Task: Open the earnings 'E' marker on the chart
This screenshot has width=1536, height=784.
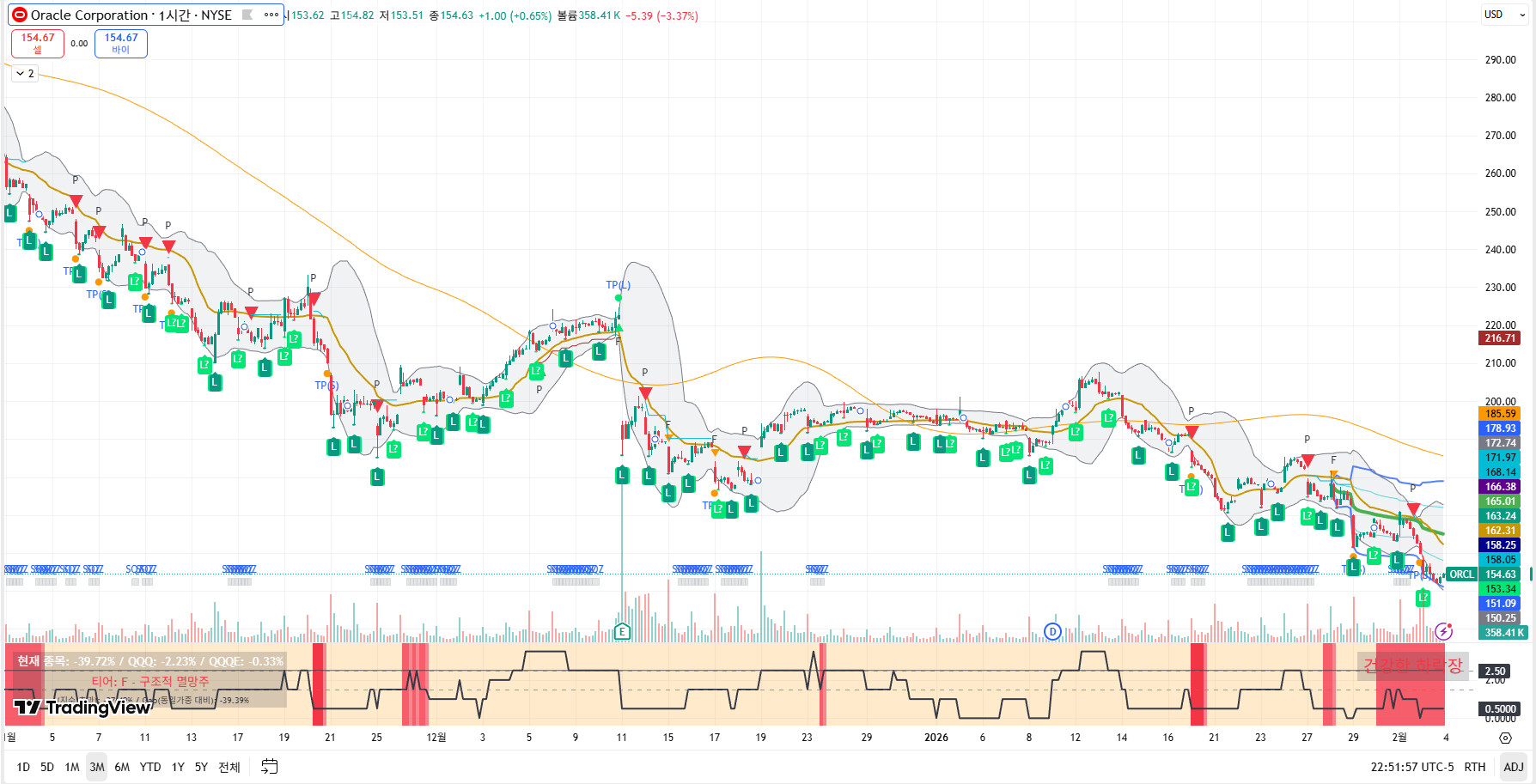Action: (x=622, y=632)
